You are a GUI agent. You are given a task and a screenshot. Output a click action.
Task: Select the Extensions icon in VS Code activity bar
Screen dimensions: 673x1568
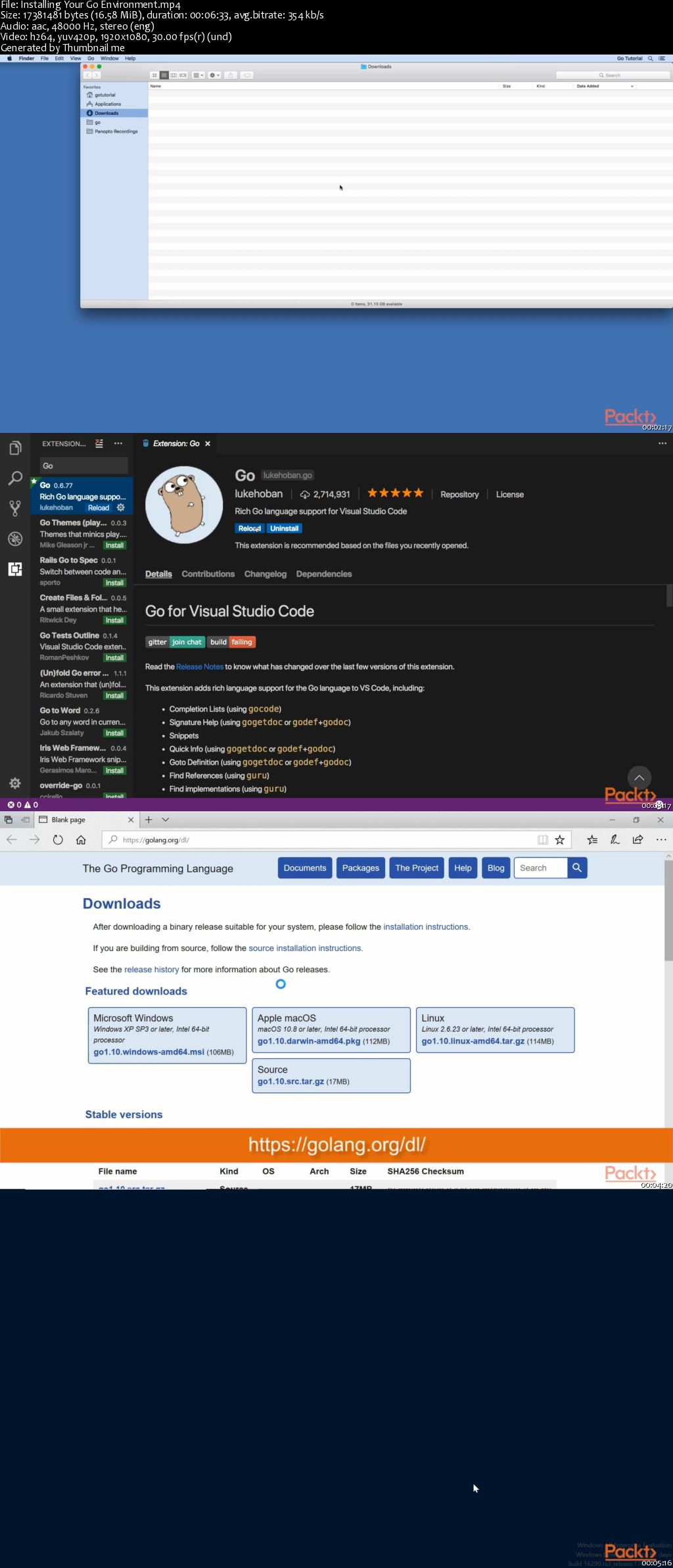[15, 569]
